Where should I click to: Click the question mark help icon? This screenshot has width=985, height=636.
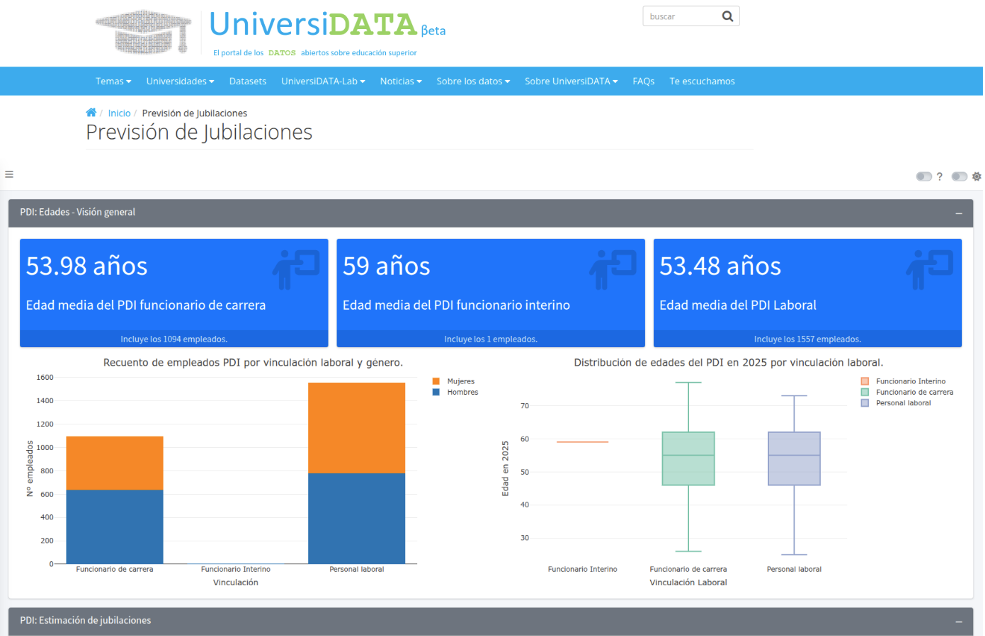pyautogui.click(x=940, y=177)
